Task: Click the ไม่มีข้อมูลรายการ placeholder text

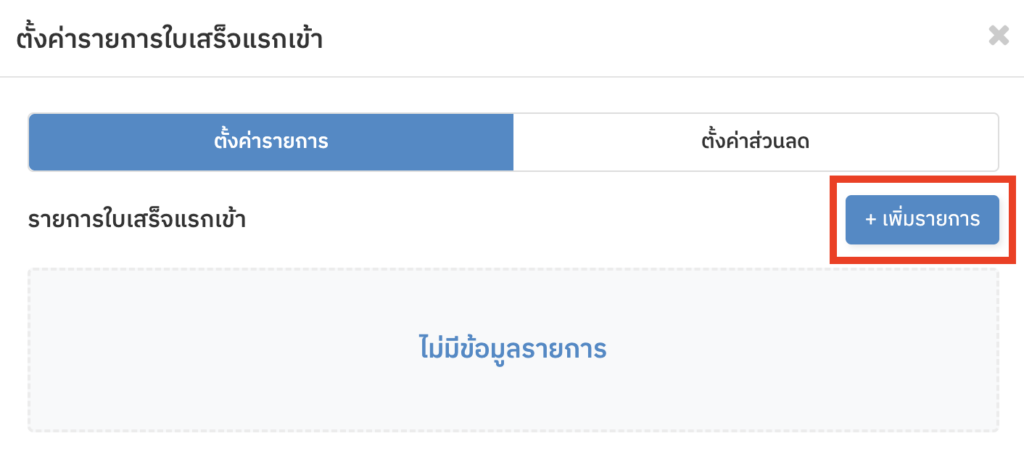Action: point(512,349)
